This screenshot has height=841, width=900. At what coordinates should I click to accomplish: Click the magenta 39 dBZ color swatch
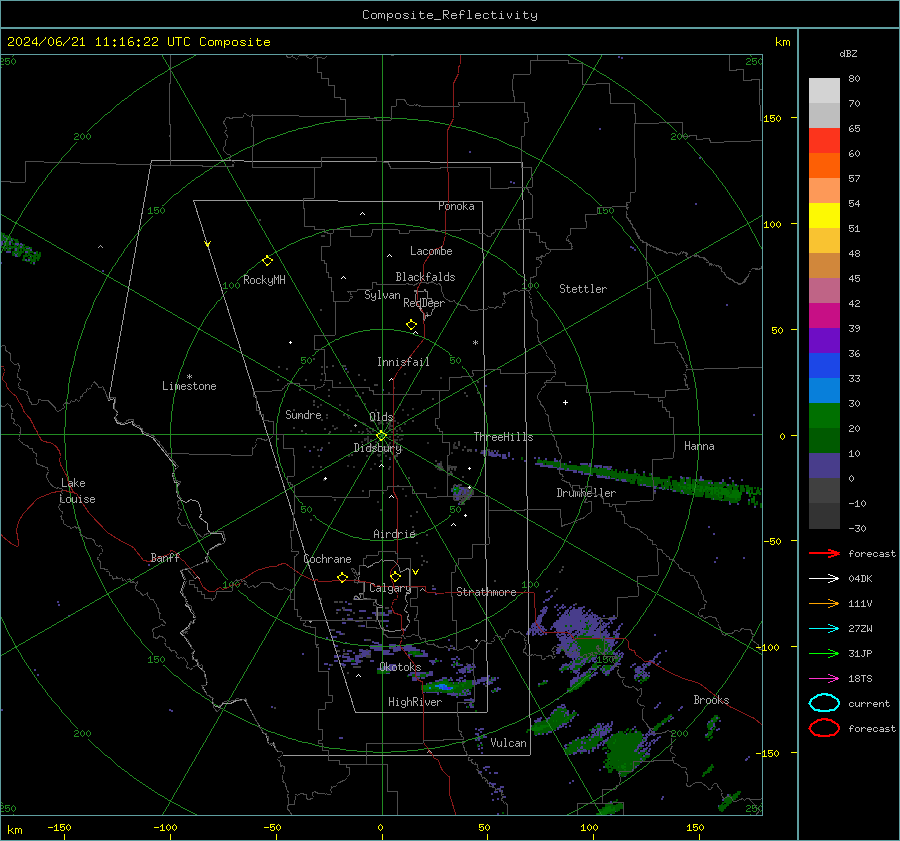point(824,315)
